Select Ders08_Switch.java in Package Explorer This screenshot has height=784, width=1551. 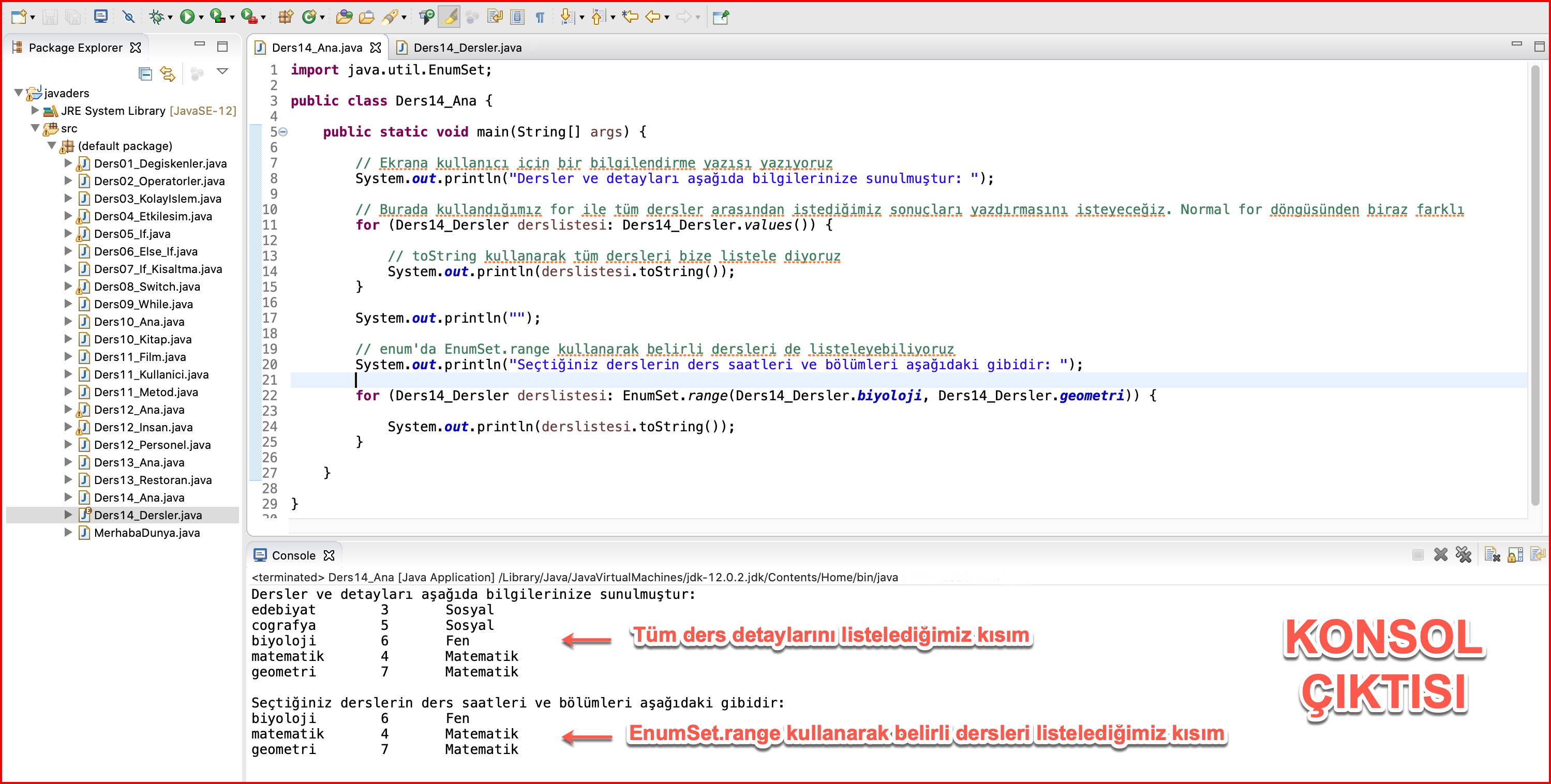pyautogui.click(x=147, y=287)
